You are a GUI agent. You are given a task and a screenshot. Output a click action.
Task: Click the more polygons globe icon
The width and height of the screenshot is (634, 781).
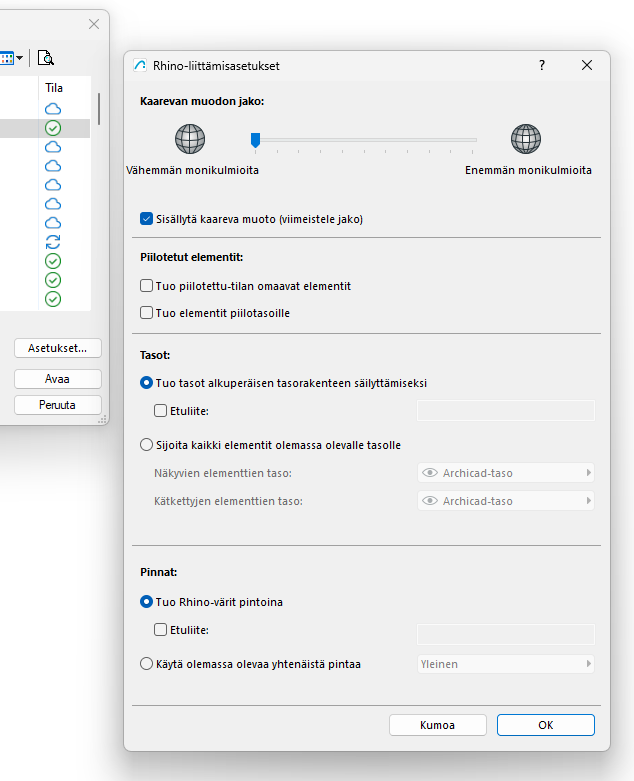(x=526, y=139)
